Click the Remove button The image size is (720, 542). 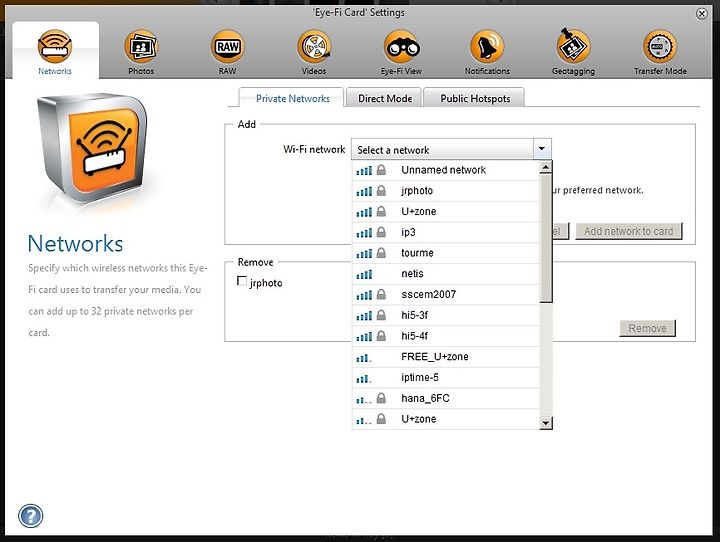click(647, 328)
